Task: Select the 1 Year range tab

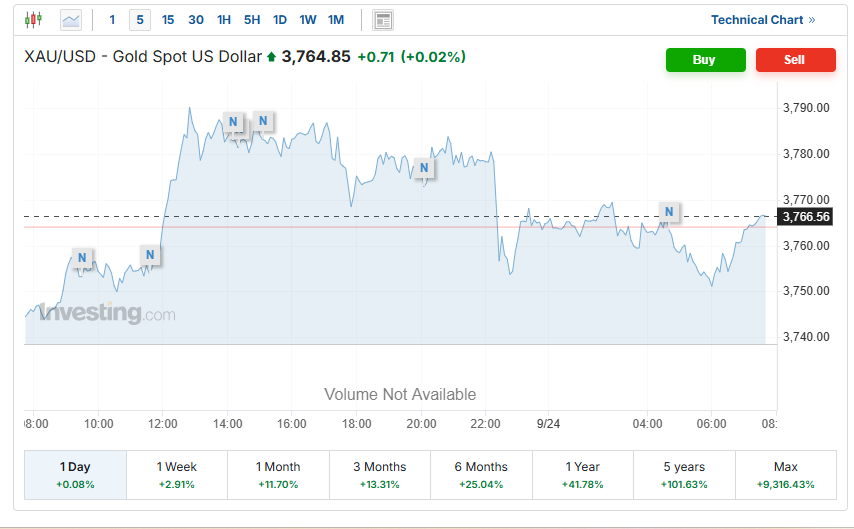Action: (x=582, y=474)
